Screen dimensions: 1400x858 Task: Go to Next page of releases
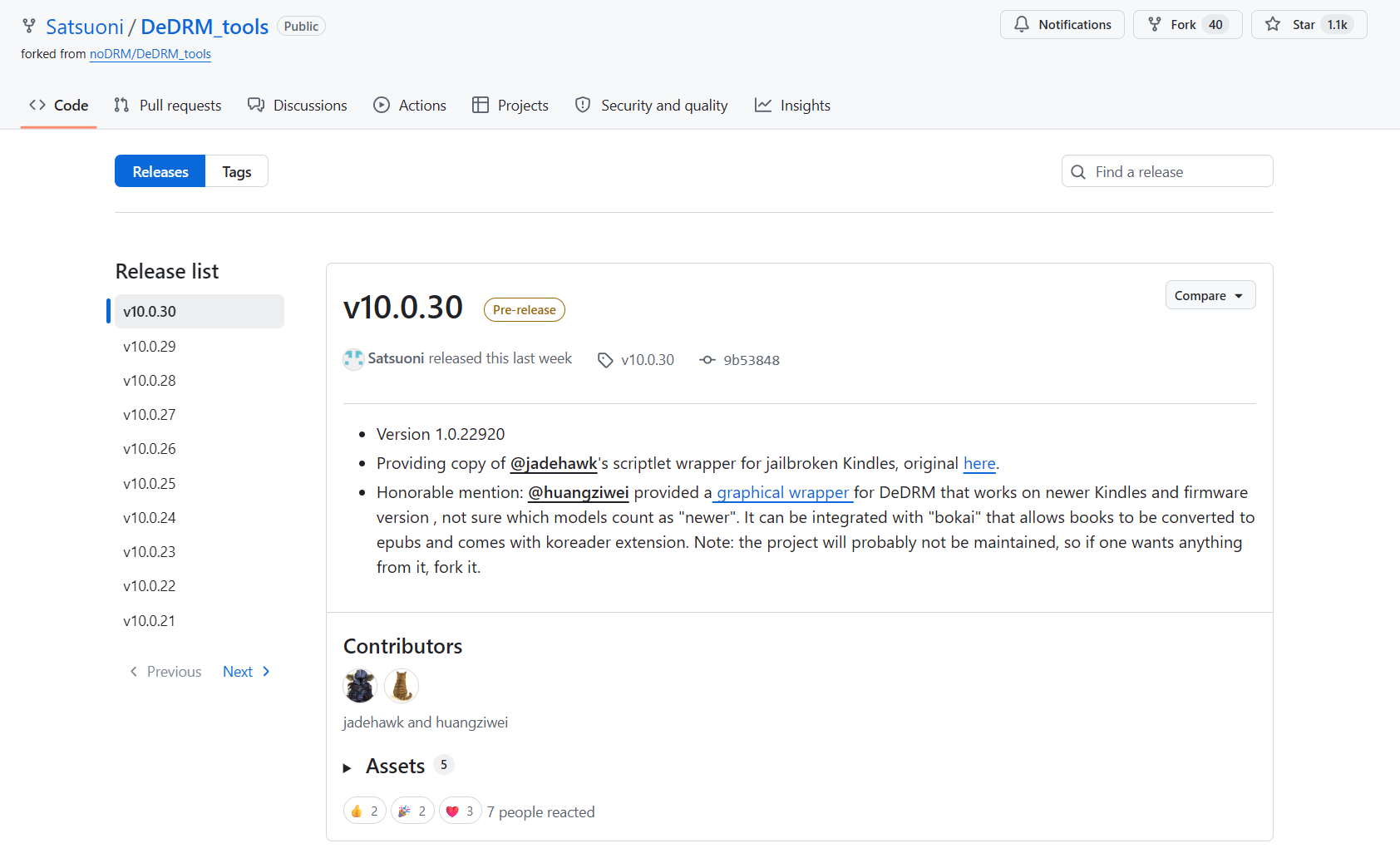tap(247, 672)
